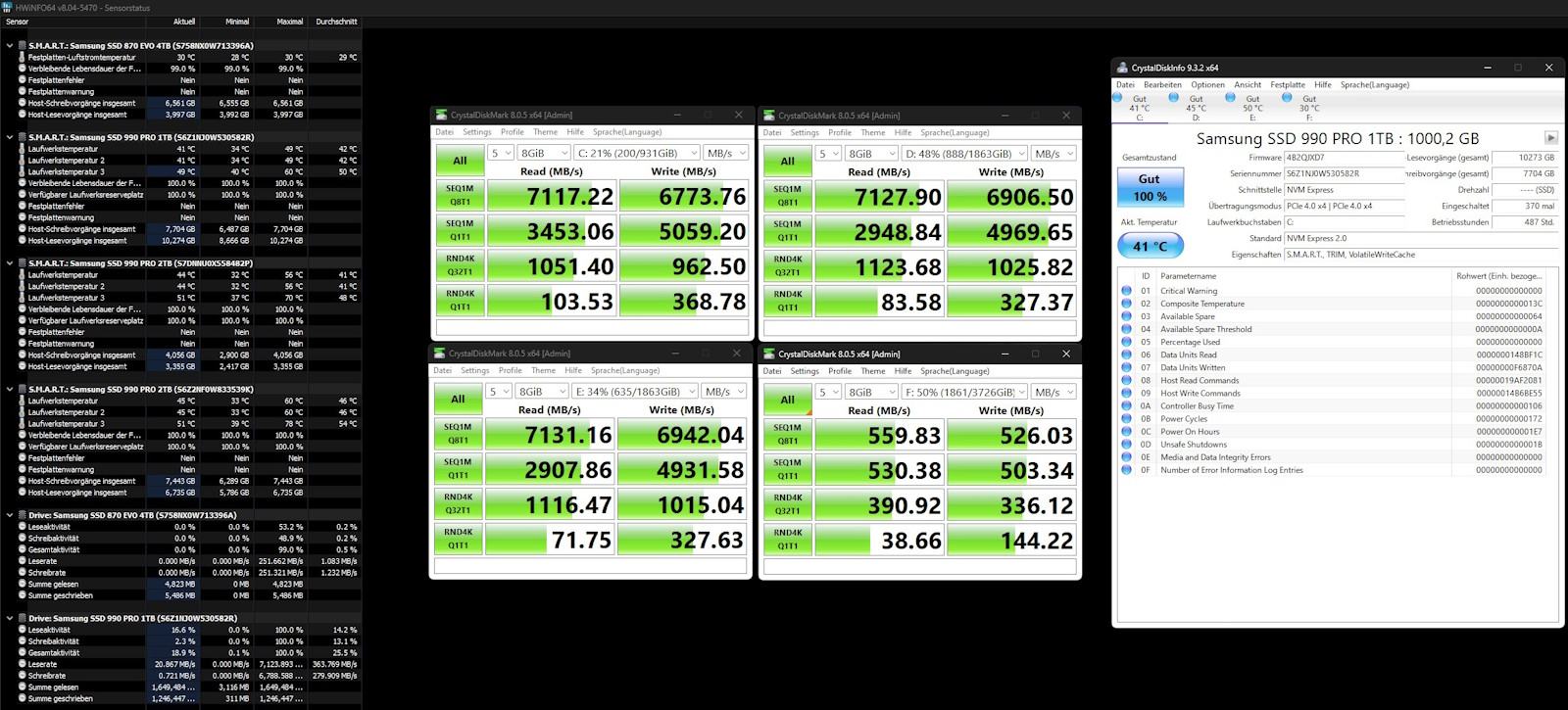Open test count dropdown in F: CrystalDiskMark window
The height and width of the screenshot is (710, 1568).
pos(829,392)
